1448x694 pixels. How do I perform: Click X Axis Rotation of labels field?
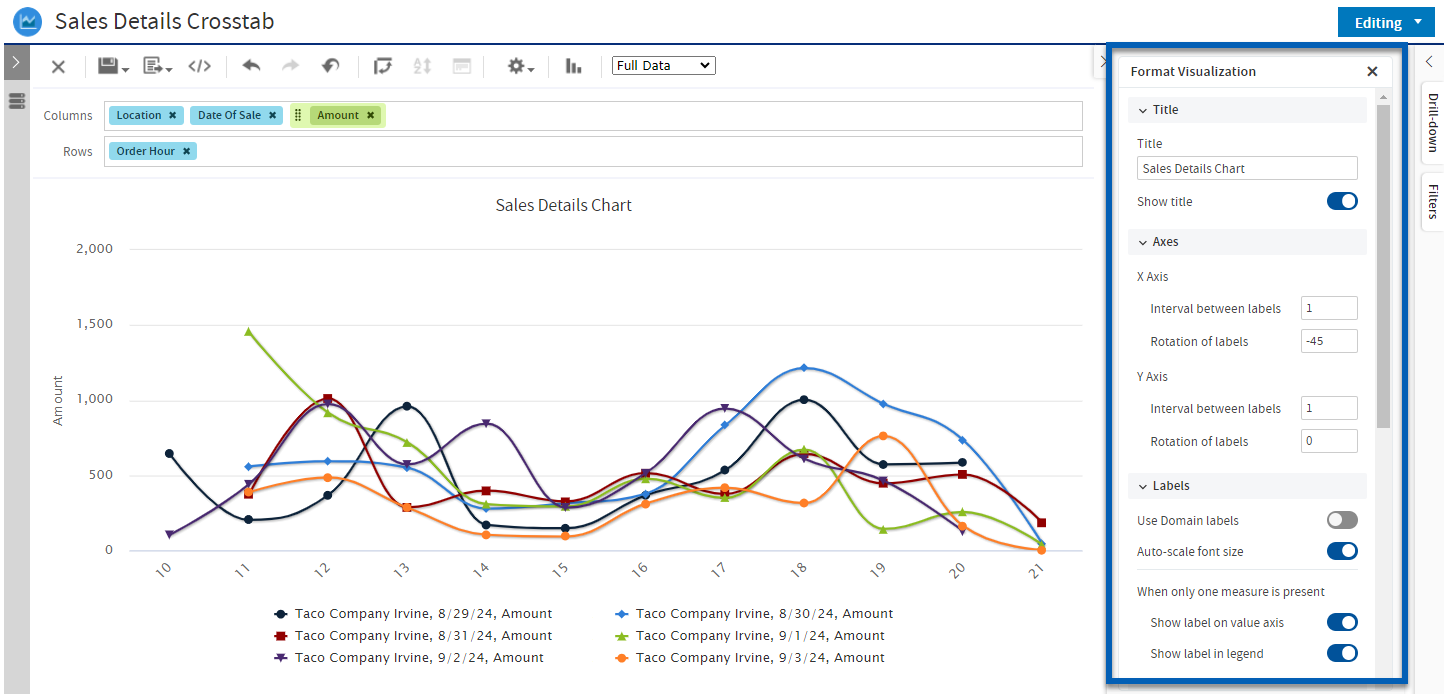pyautogui.click(x=1329, y=341)
